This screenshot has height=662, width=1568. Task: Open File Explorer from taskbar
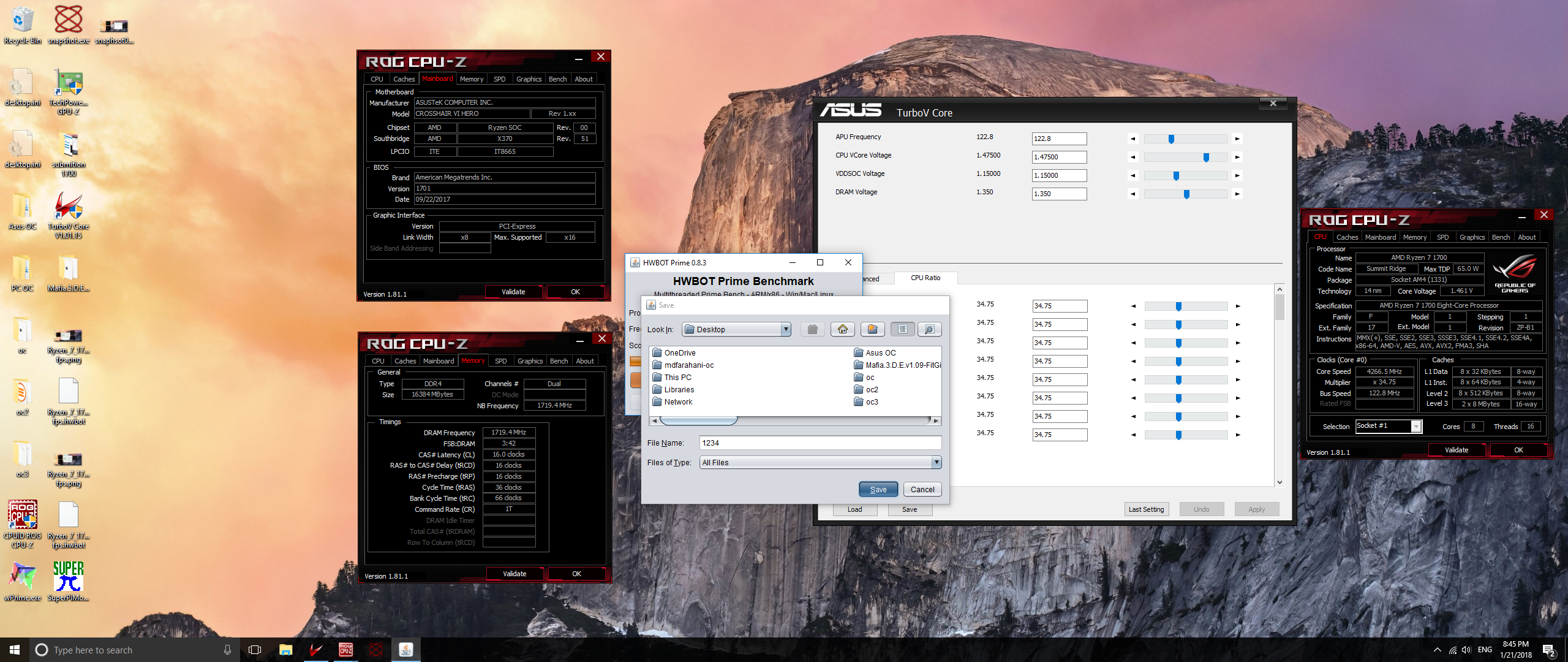285,650
